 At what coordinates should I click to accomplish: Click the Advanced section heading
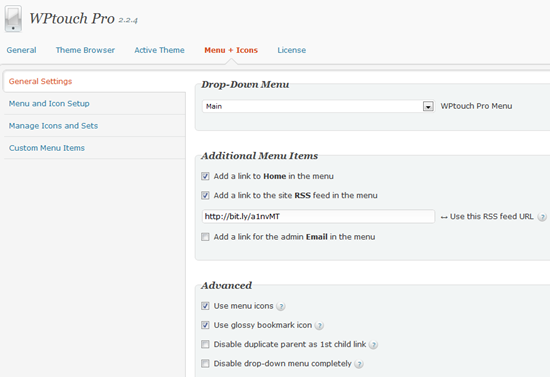[x=227, y=285]
